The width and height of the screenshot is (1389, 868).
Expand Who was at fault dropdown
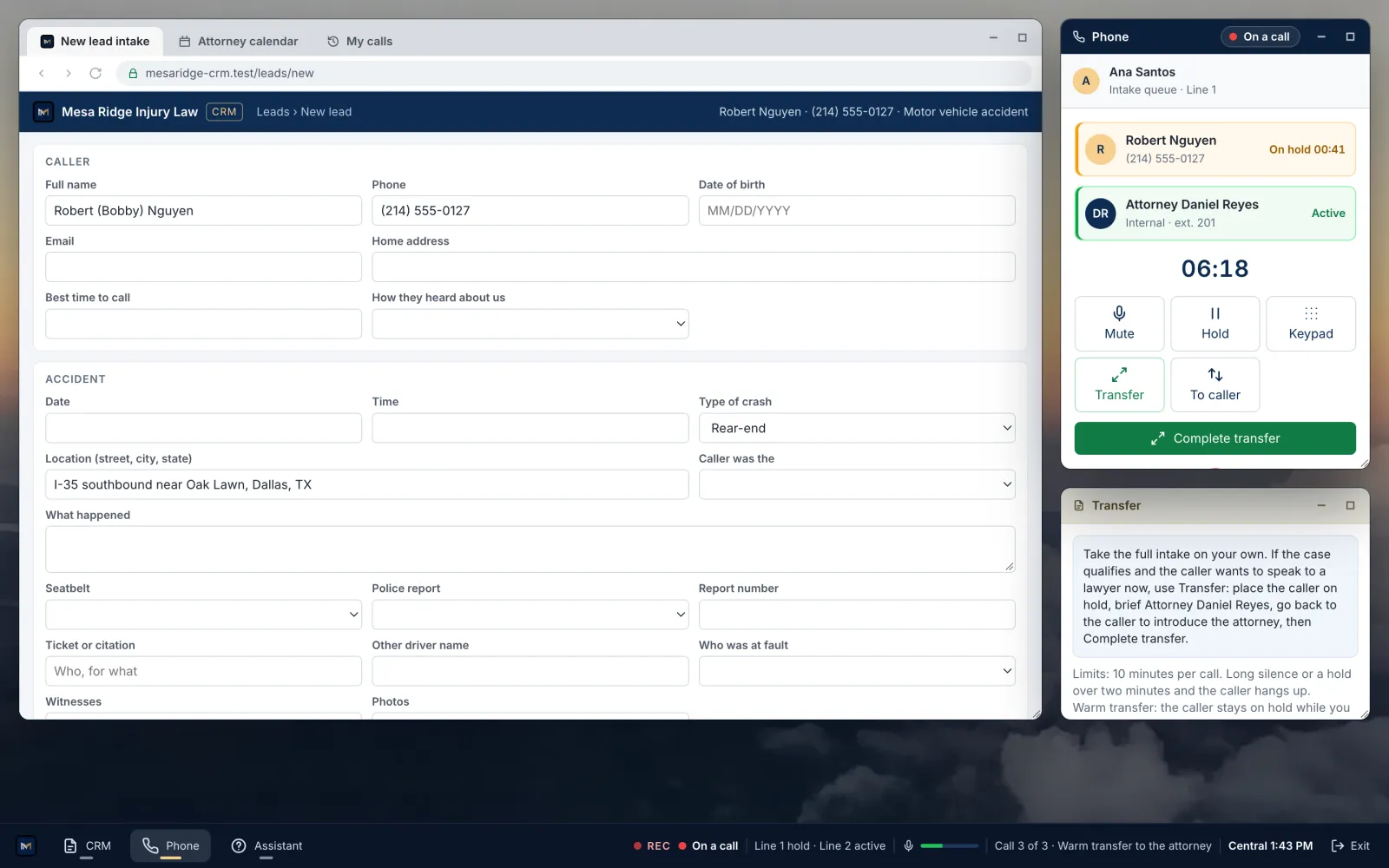857,671
